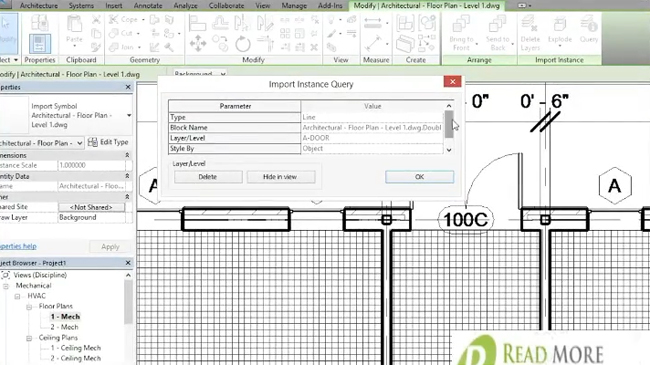Open the Architectural - Floor Plan instance filter dropdown
650x365 pixels.
point(80,143)
